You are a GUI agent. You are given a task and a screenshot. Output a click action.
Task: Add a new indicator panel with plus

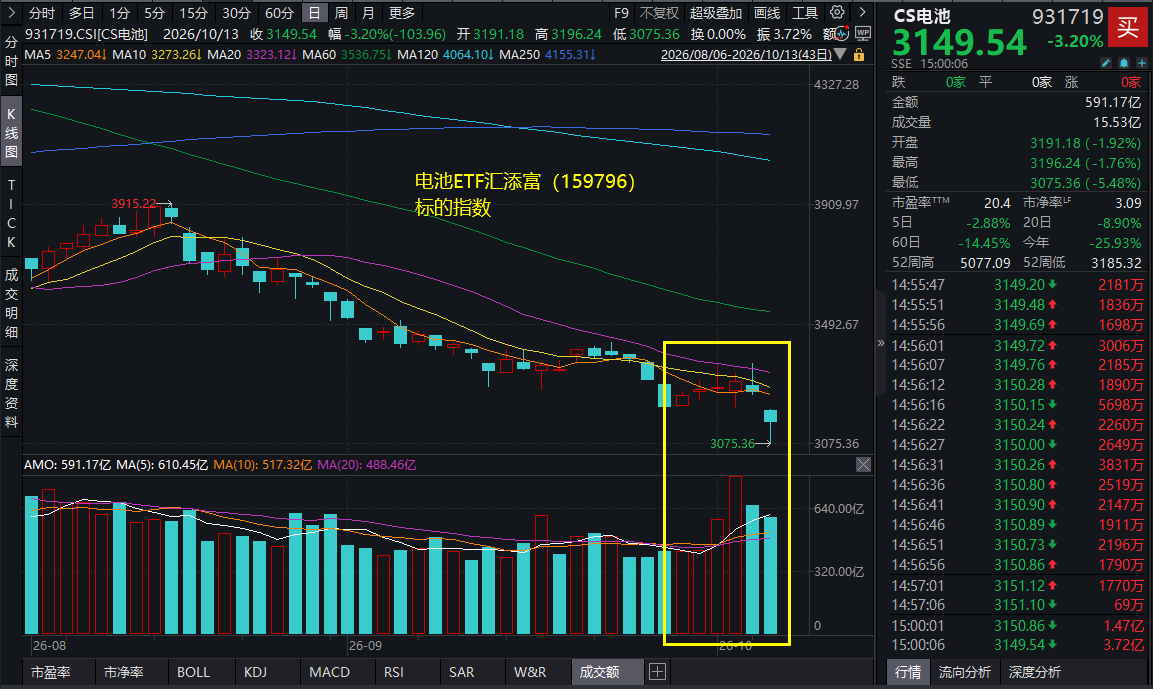click(x=657, y=671)
